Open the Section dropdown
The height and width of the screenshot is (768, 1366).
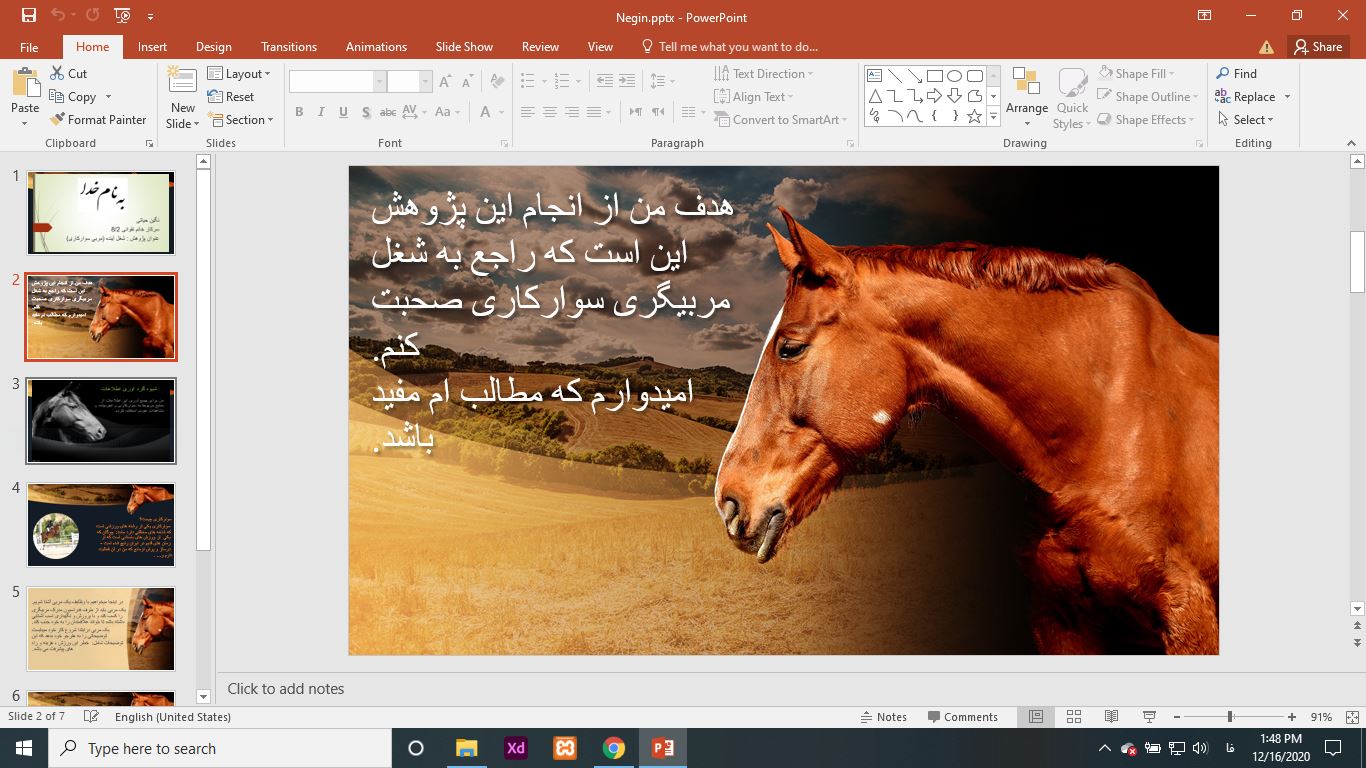tap(242, 120)
